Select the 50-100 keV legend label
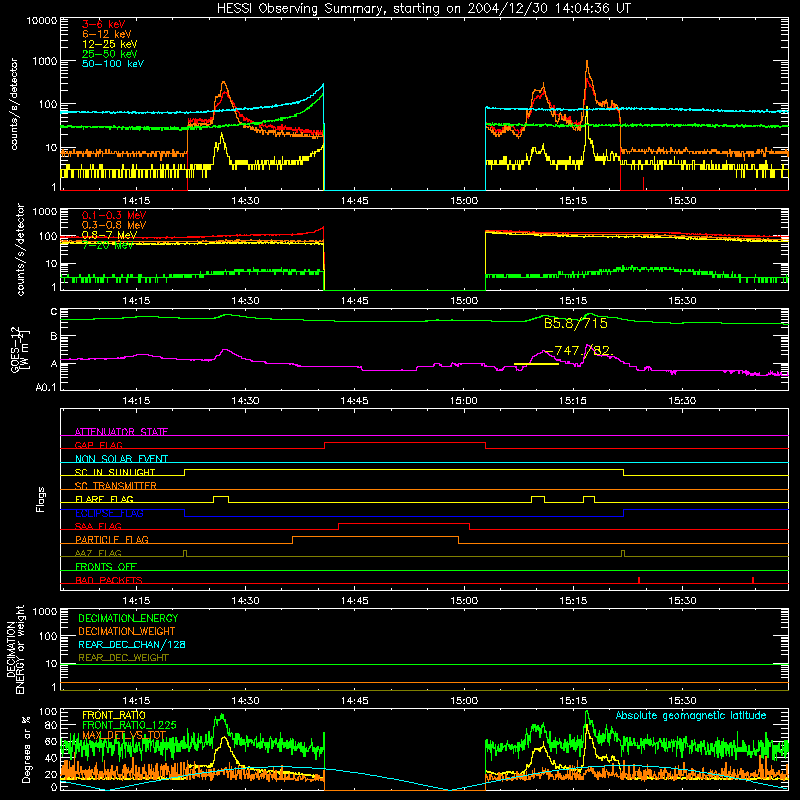 pyautogui.click(x=112, y=64)
